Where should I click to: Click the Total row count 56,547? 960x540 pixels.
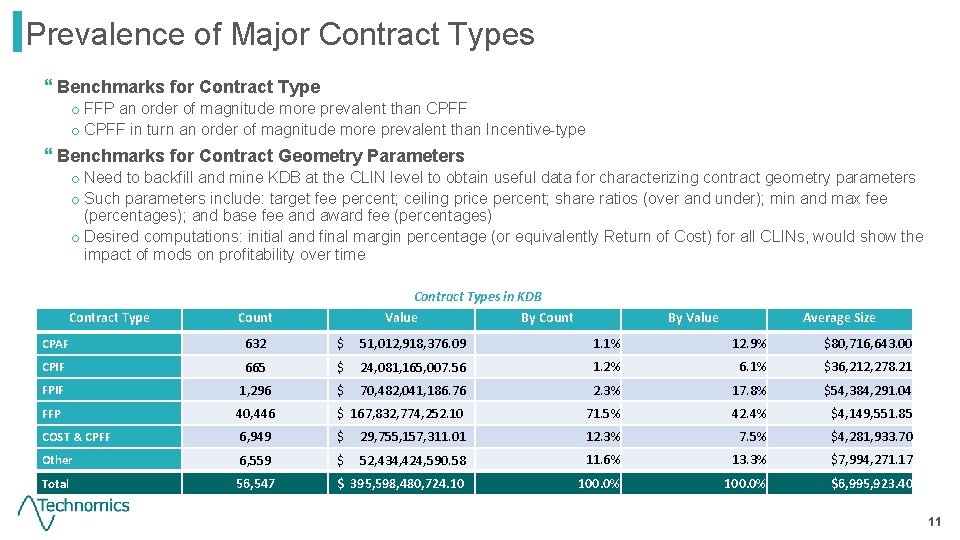[255, 484]
